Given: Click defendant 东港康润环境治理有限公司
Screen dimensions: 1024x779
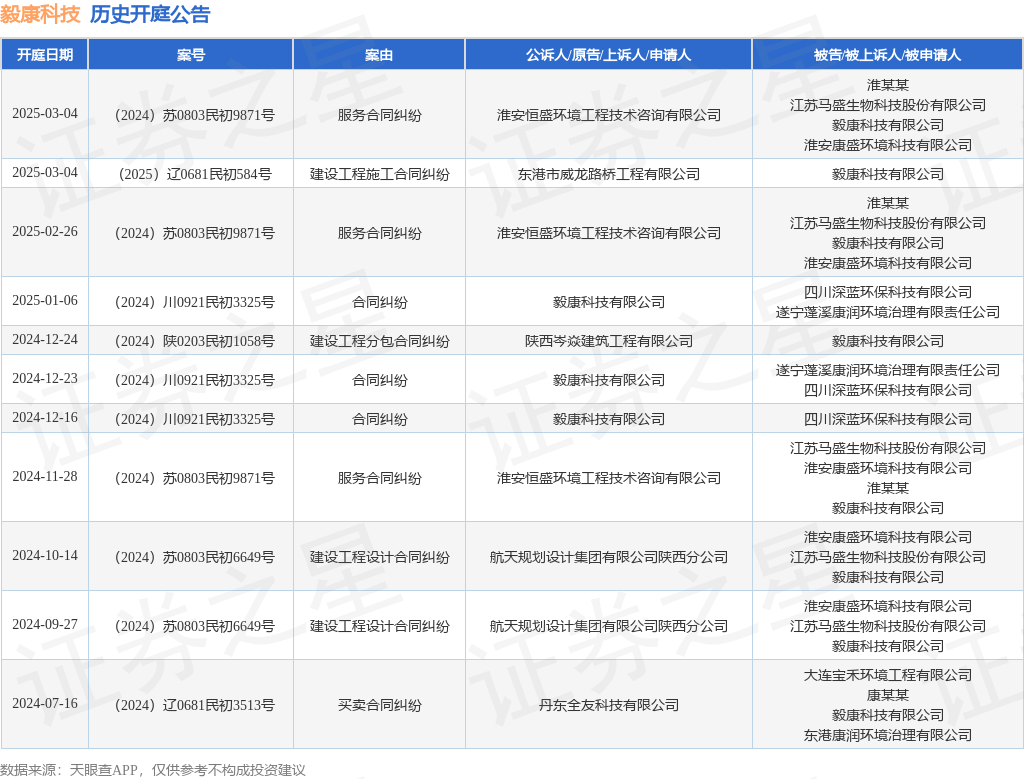Looking at the screenshot, I should coord(888,735).
